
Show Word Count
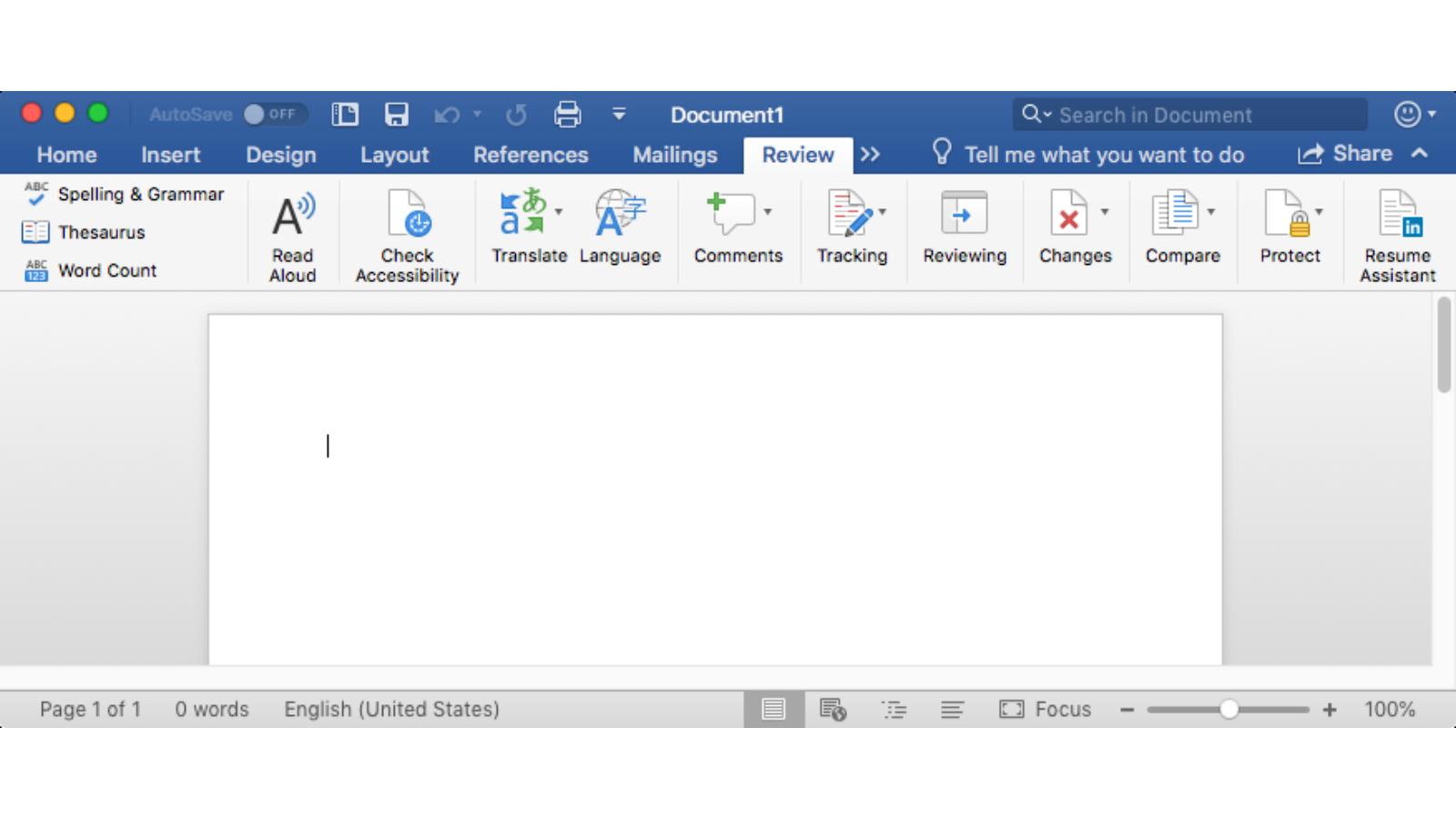click(90, 270)
